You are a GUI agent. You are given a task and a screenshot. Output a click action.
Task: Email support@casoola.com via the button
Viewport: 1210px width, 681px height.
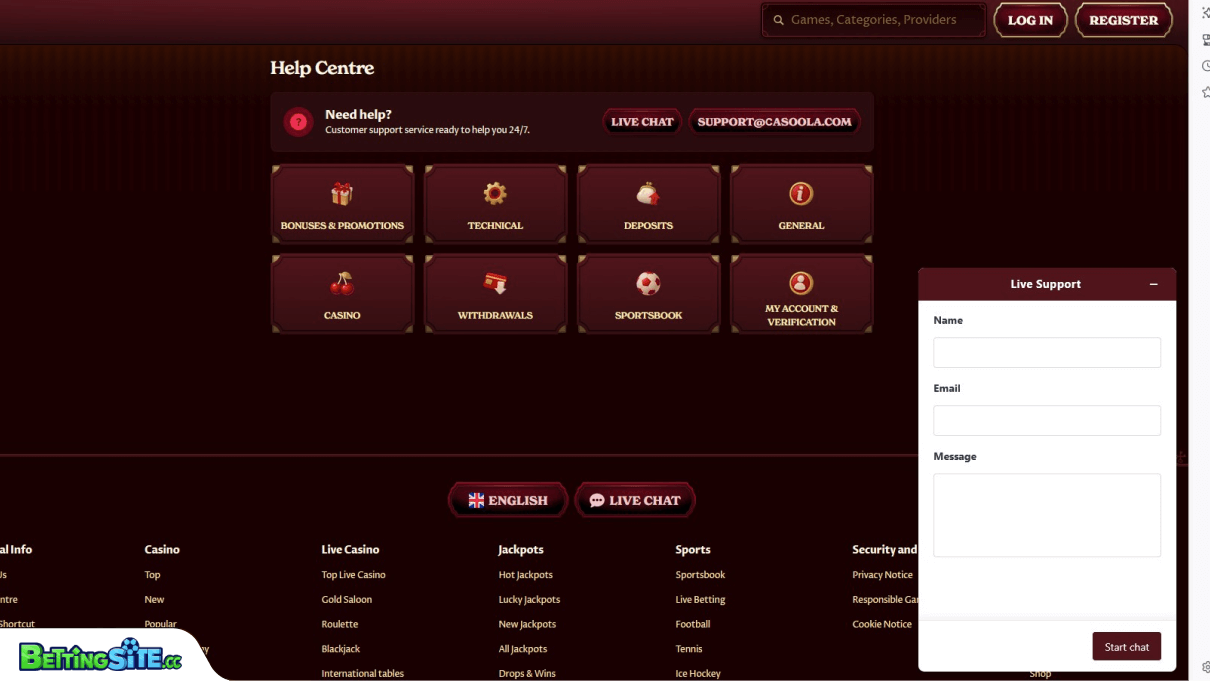774,122
